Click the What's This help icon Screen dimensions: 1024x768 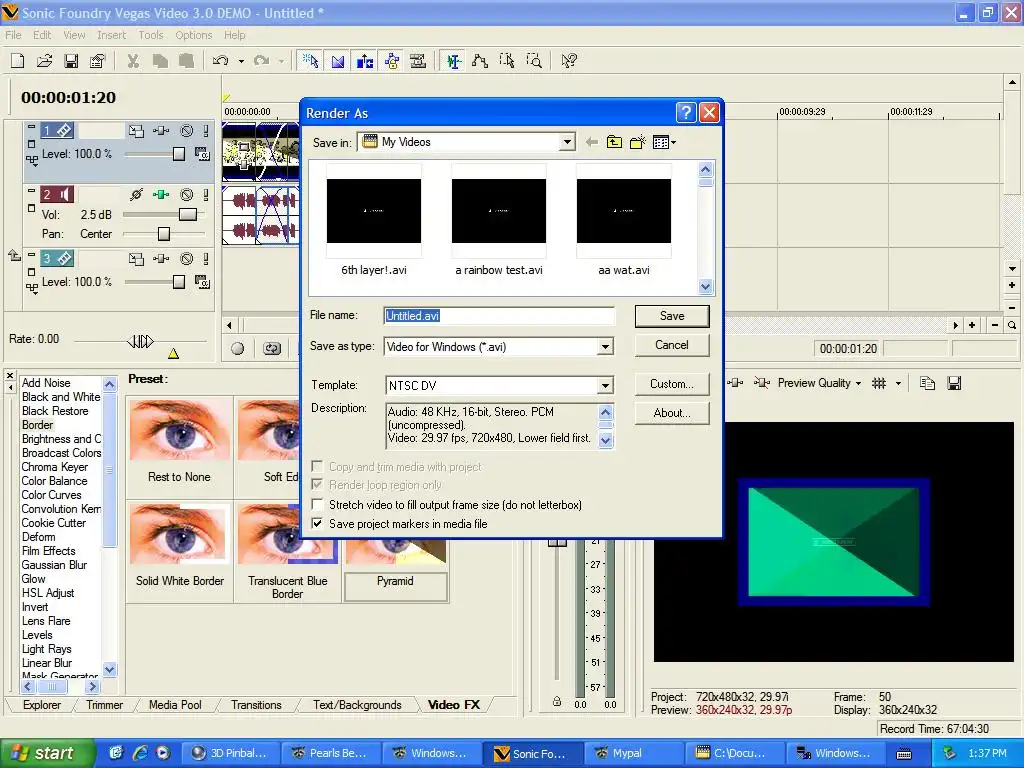(x=569, y=61)
